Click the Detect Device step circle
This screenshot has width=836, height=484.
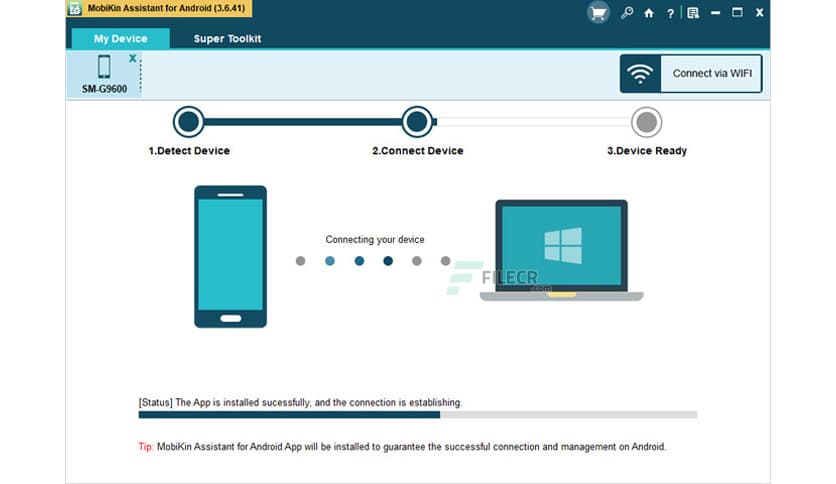[189, 122]
